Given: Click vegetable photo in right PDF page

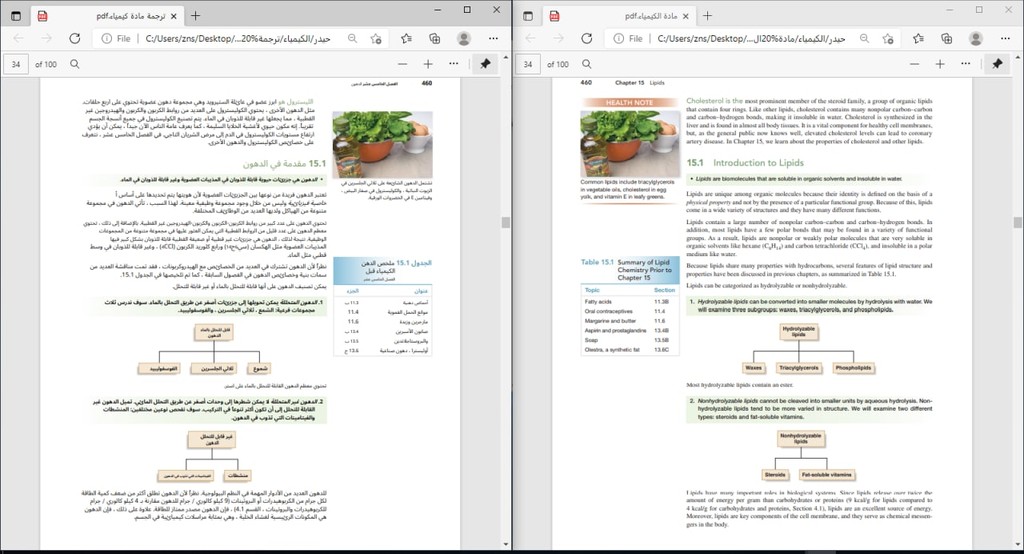Looking at the screenshot, I should 630,143.
